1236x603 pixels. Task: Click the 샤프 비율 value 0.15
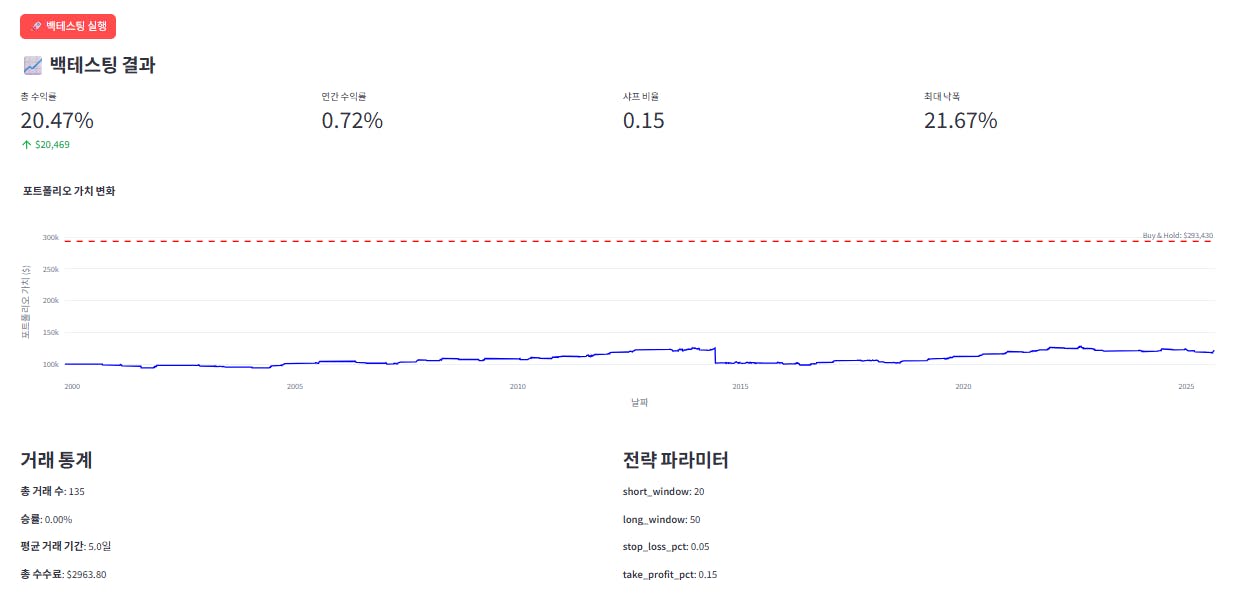point(643,121)
